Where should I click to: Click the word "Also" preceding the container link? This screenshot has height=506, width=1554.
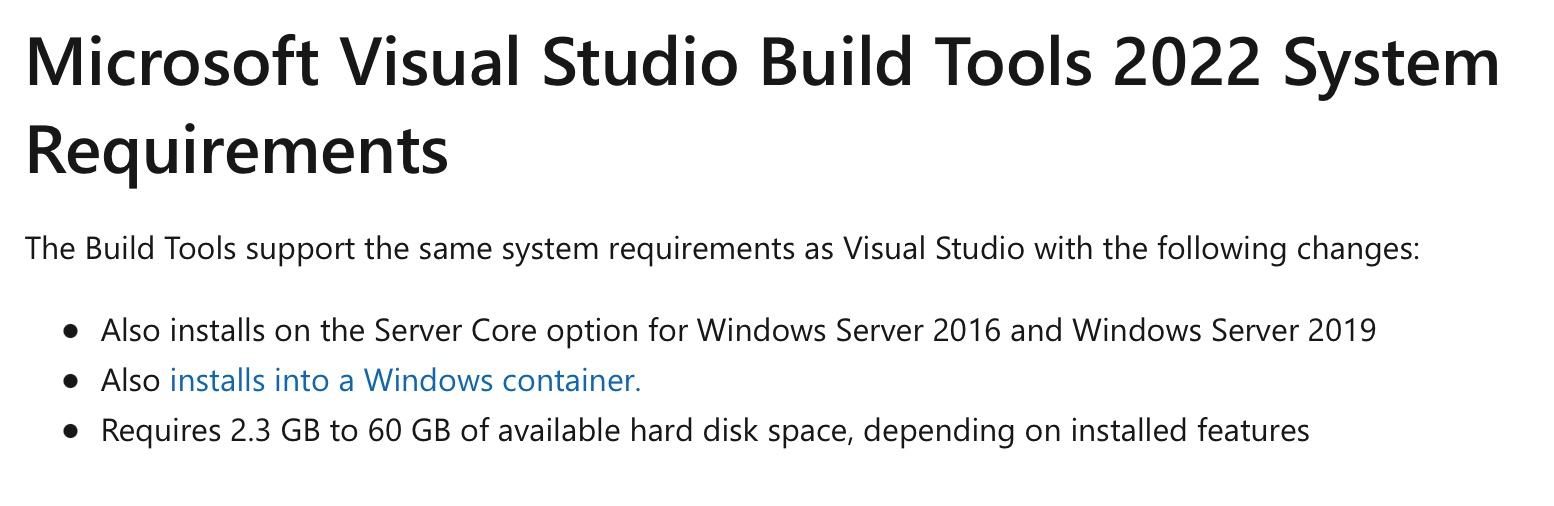coord(130,380)
